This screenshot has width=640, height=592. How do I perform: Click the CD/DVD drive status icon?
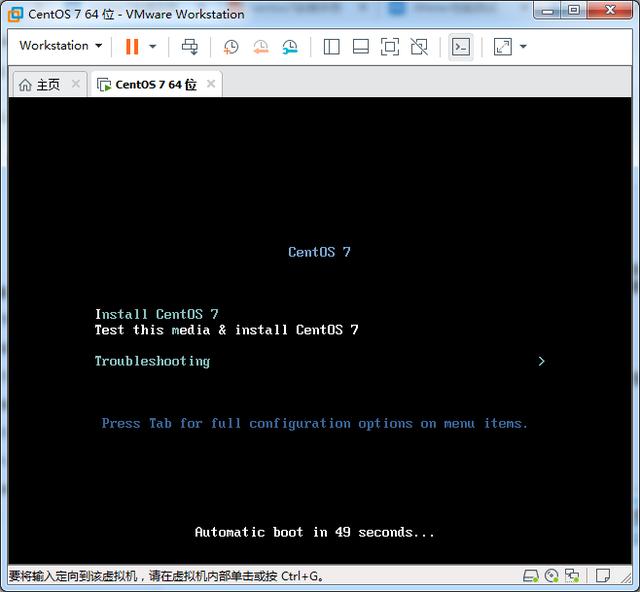click(551, 576)
